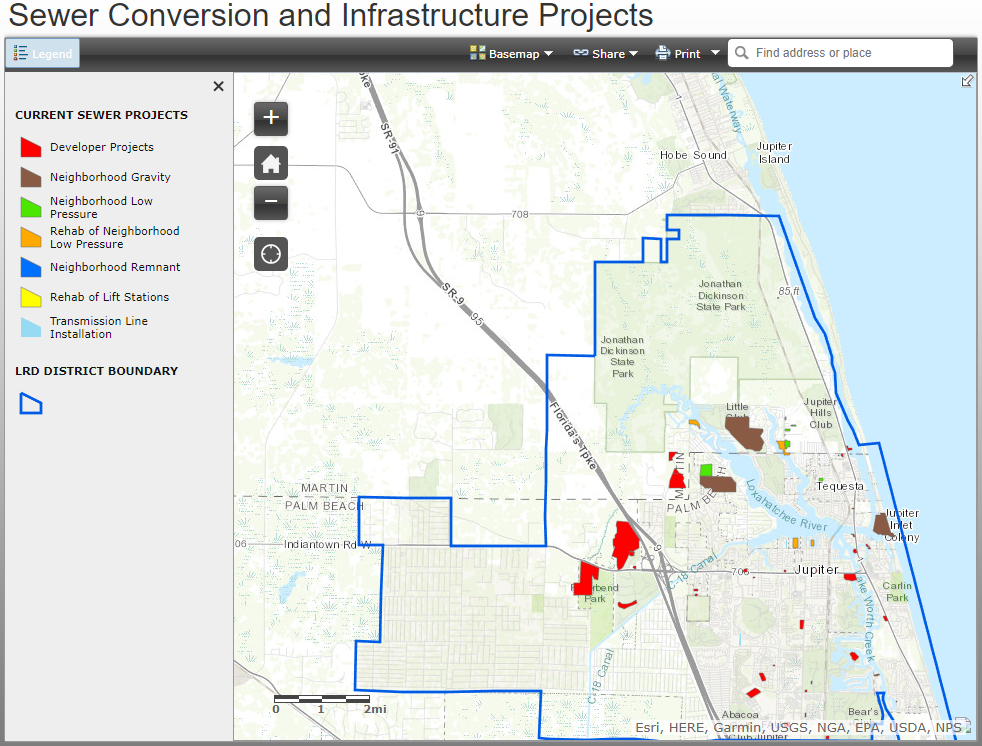Open the Share menu
The image size is (982, 746).
[606, 54]
